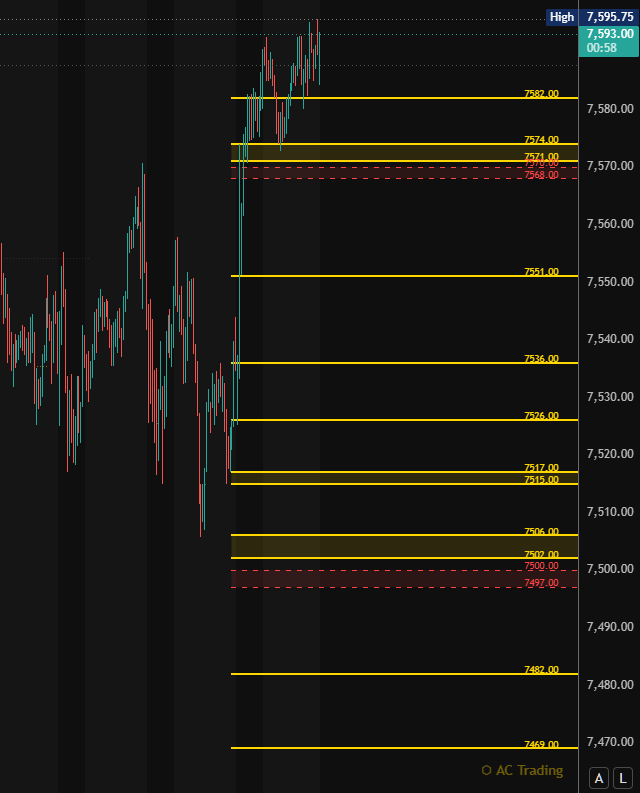Screen dimensions: 640x793
Task: Click the 7,530.00 price axis tick
Action: tap(610, 396)
